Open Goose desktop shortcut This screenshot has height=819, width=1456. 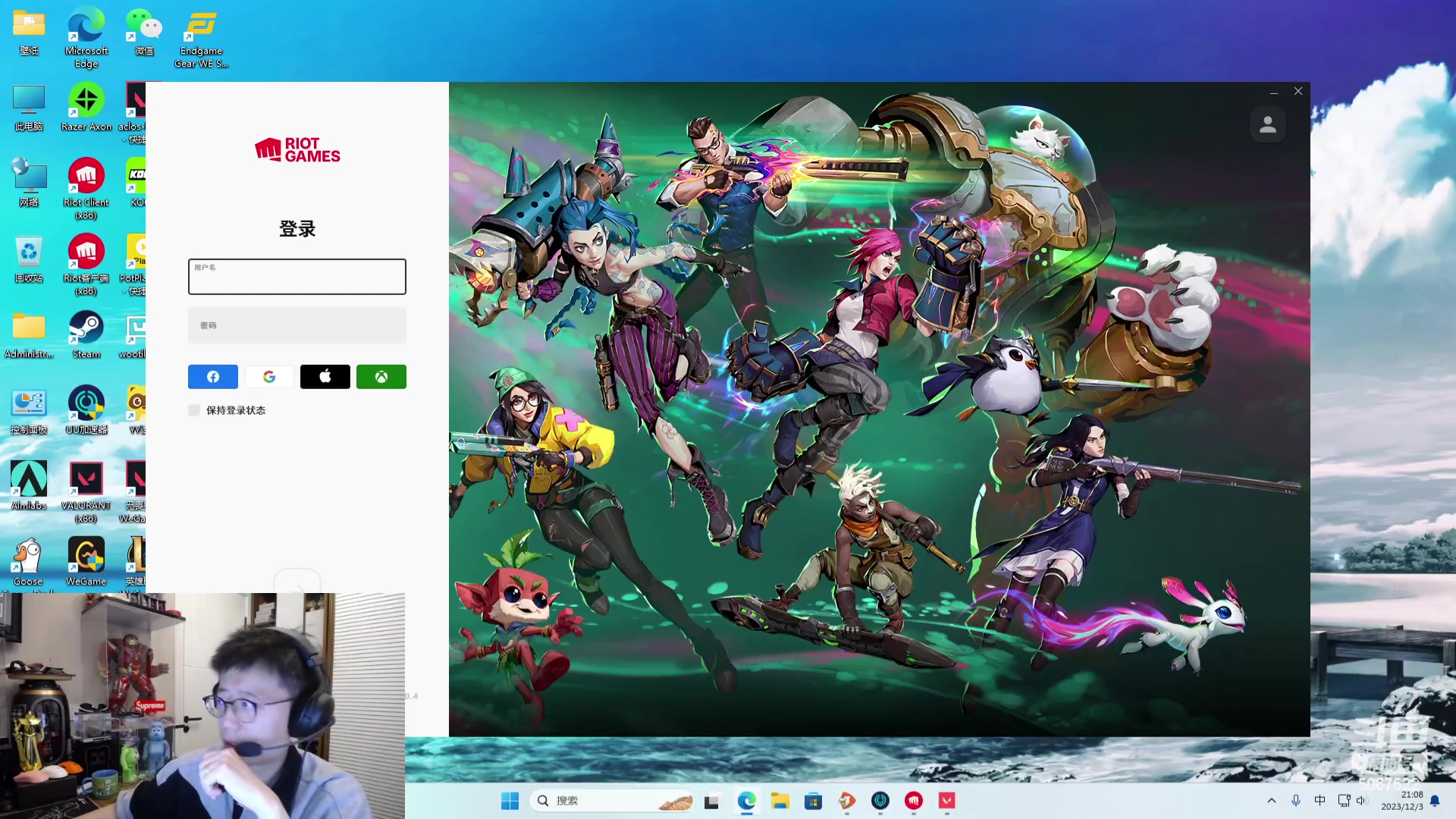[x=29, y=563]
